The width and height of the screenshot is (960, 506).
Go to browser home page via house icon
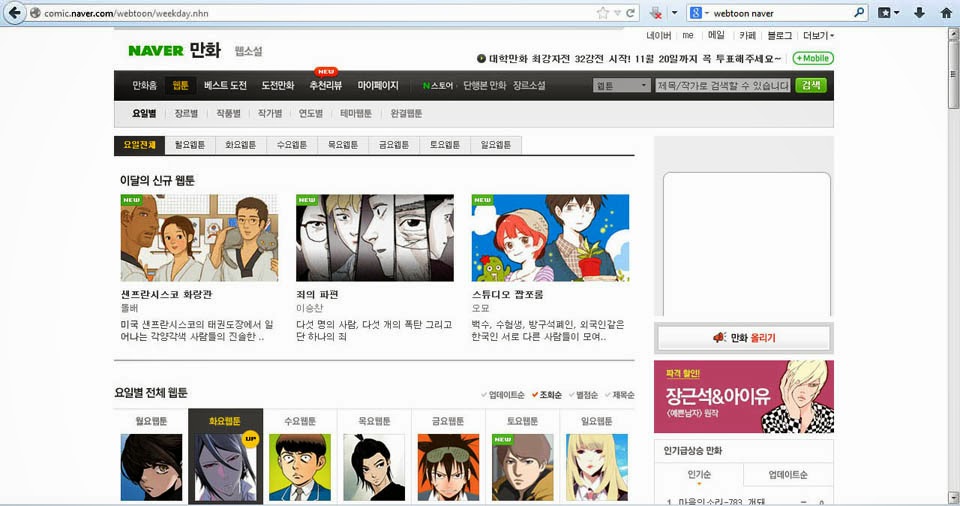tap(947, 13)
